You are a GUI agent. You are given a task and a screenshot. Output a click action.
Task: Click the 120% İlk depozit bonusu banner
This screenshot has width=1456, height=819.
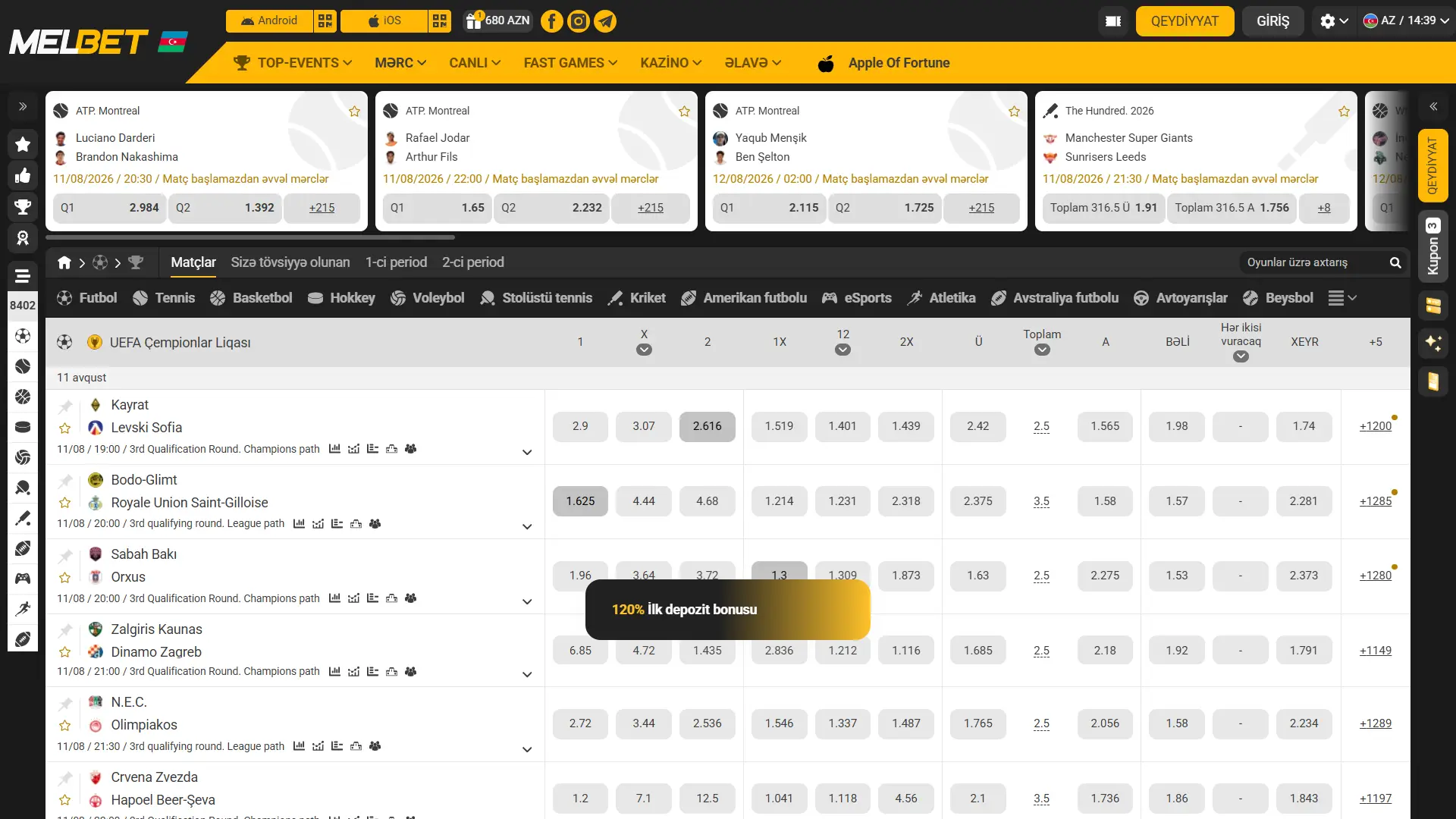[727, 610]
